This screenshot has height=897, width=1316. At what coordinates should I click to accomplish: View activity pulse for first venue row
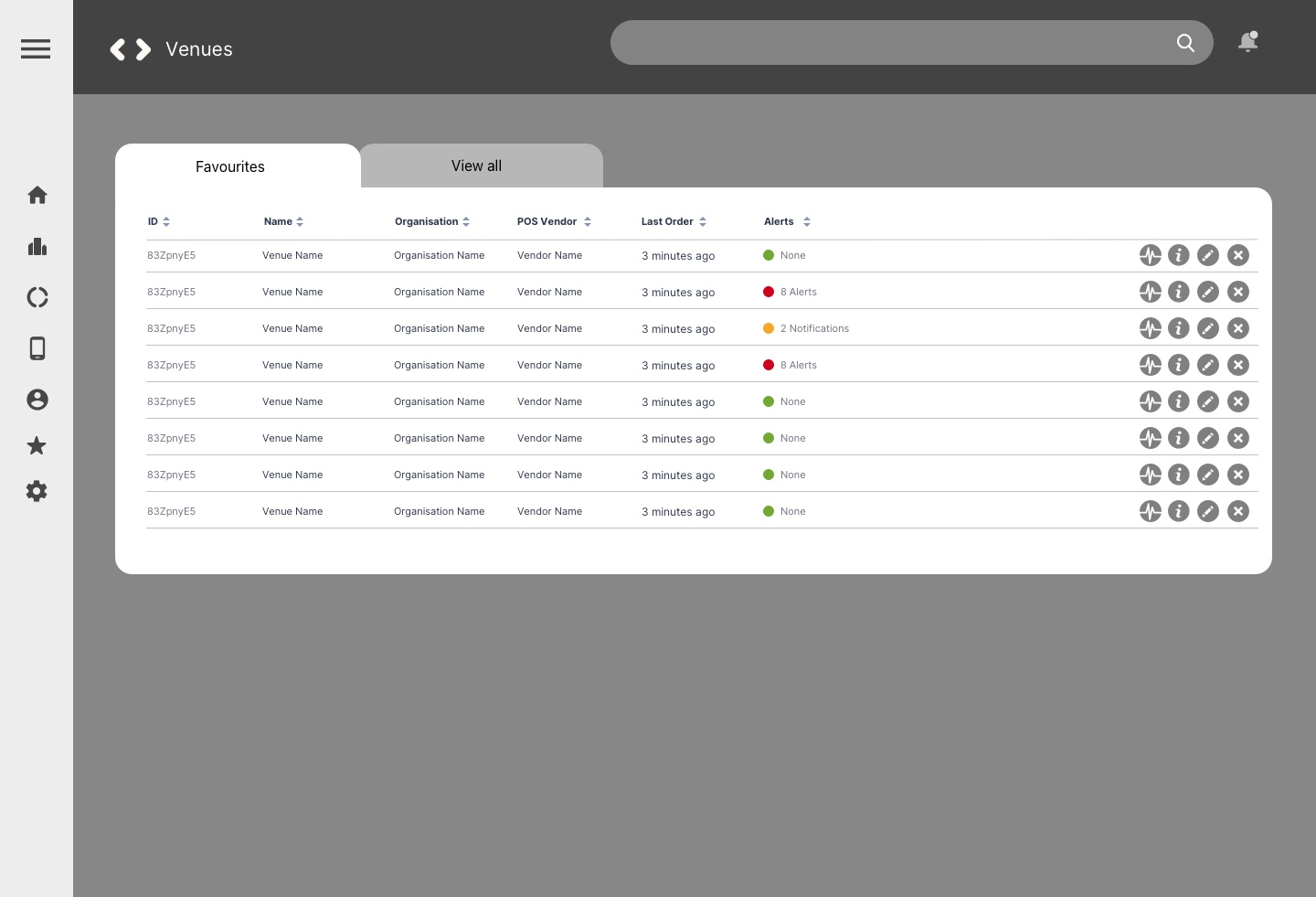[x=1150, y=255]
